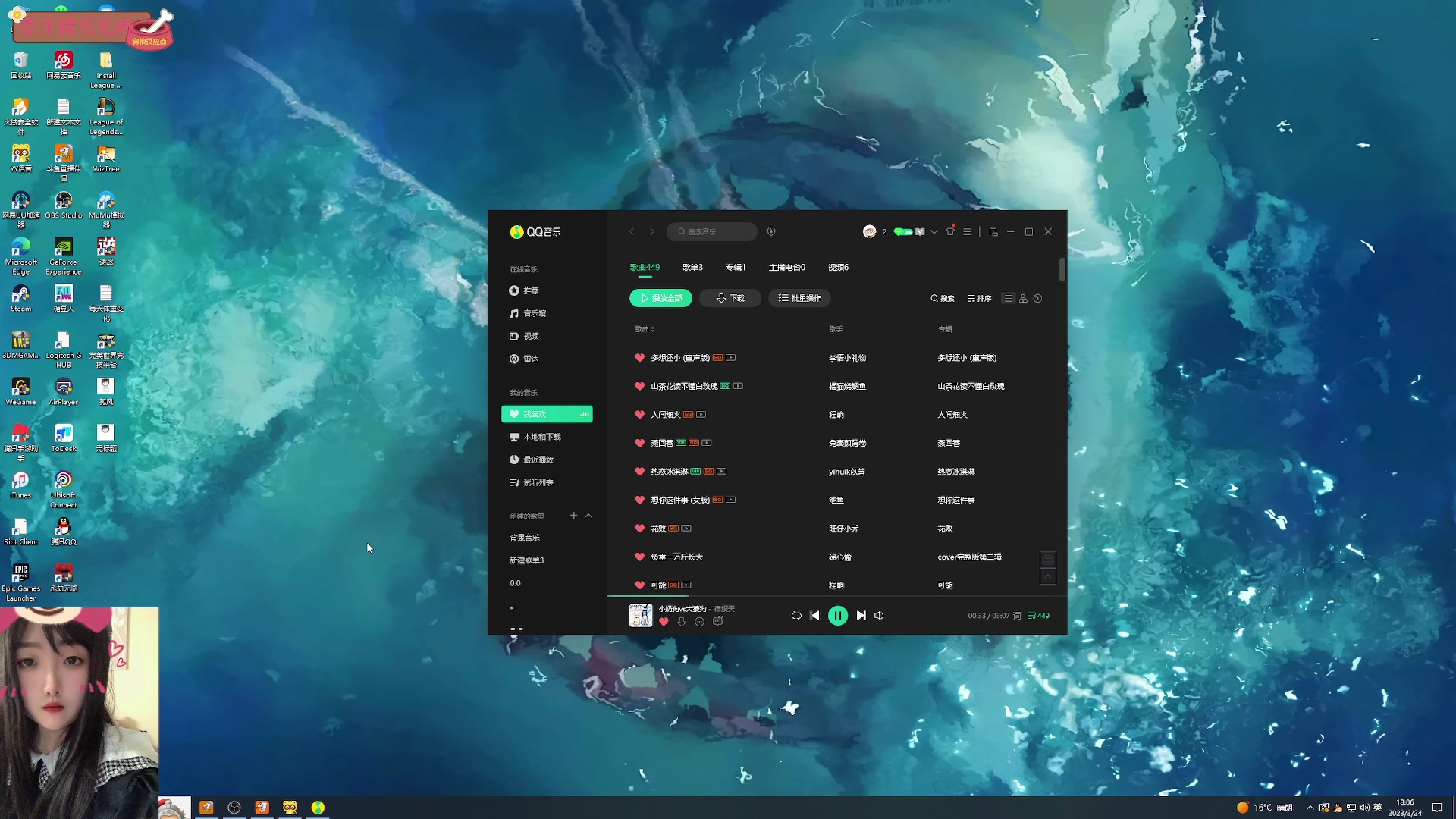The width and height of the screenshot is (1456, 819).
Task: Expand the account dropdown arrow in title bar
Action: [x=934, y=232]
